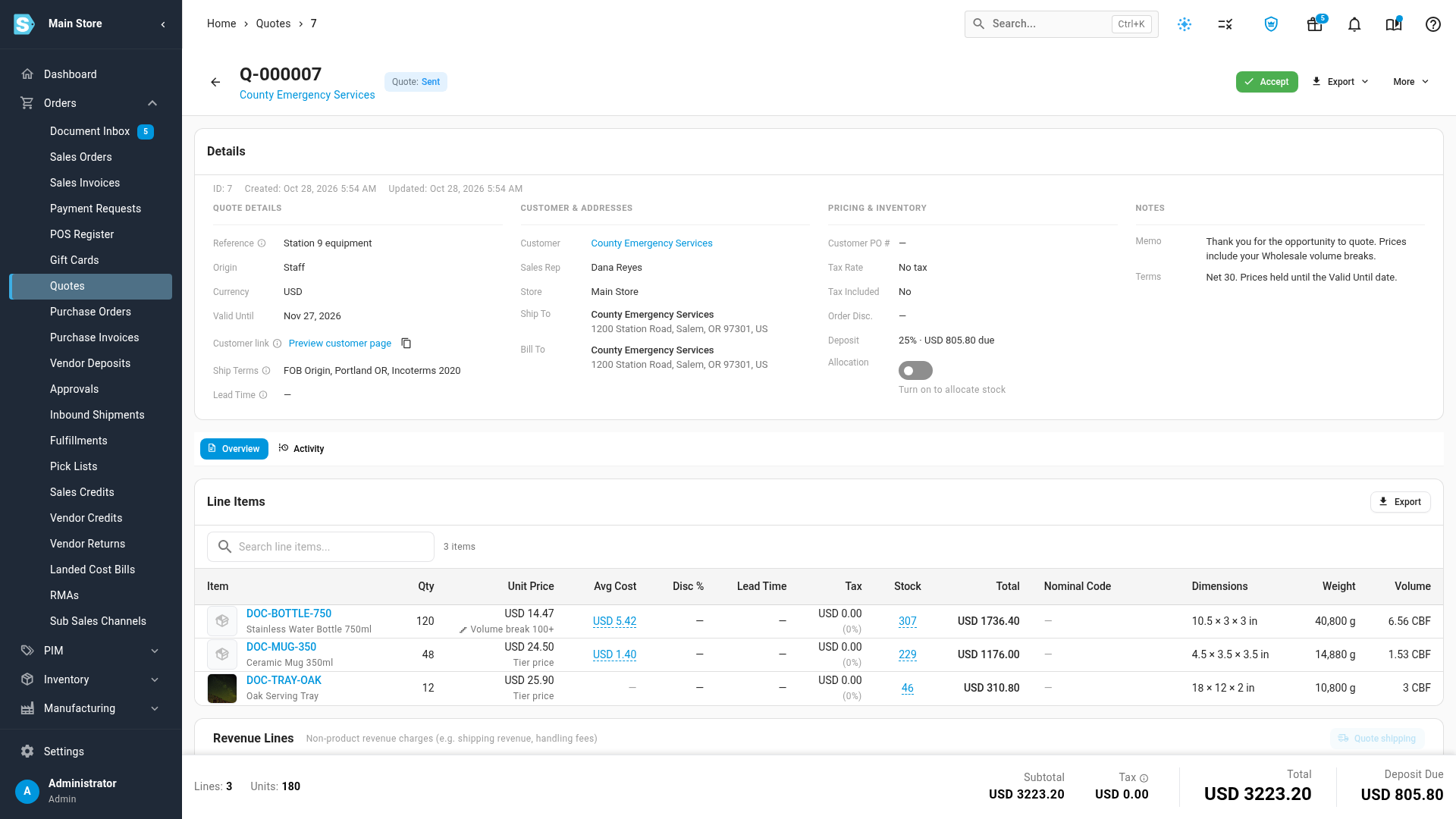Click the top Search box
Screen dimensions: 1456x819
(x=1061, y=24)
